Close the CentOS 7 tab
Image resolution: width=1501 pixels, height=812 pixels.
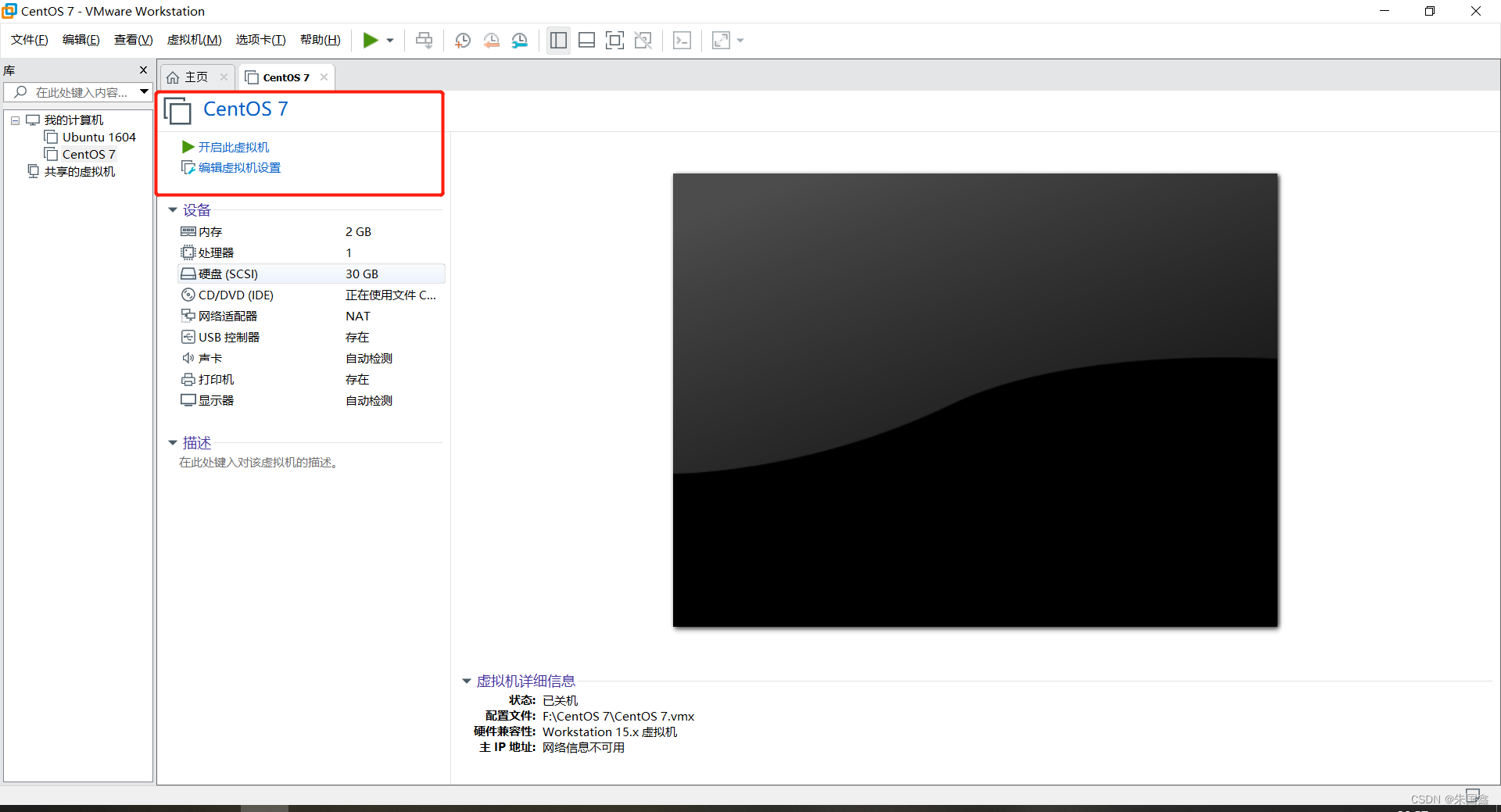tap(324, 77)
